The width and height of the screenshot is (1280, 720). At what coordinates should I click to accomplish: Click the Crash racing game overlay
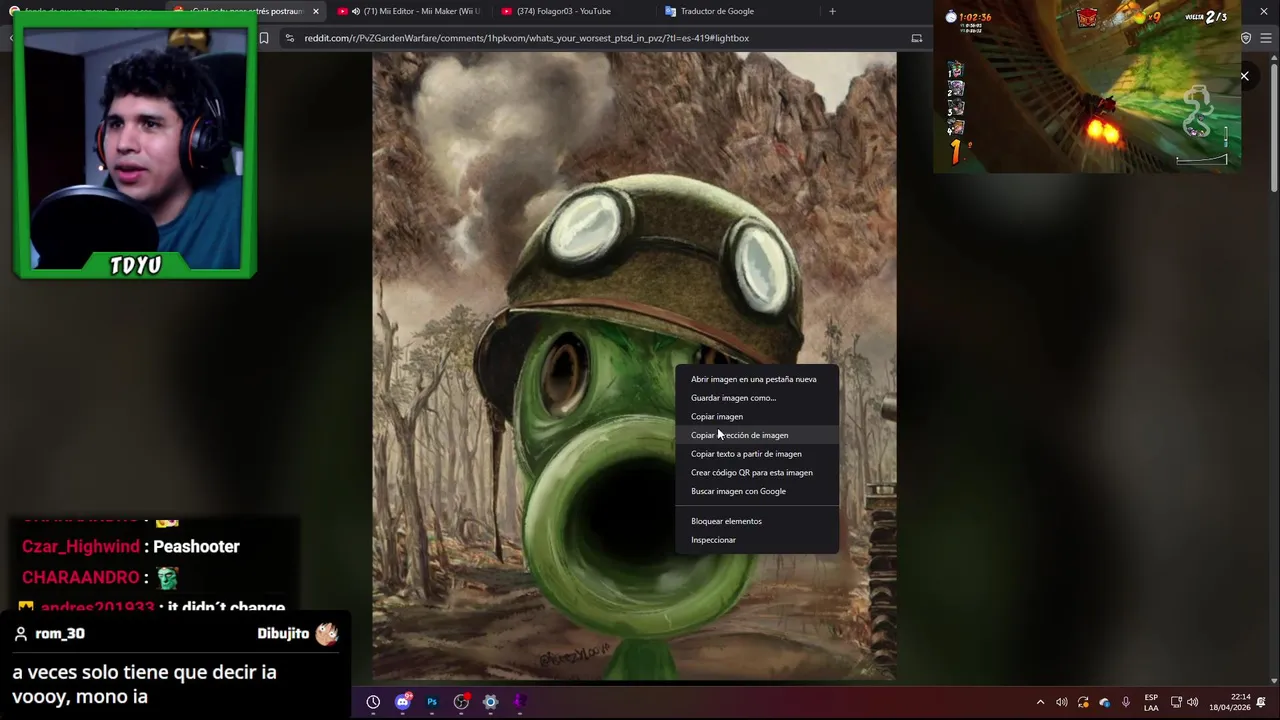point(1089,86)
